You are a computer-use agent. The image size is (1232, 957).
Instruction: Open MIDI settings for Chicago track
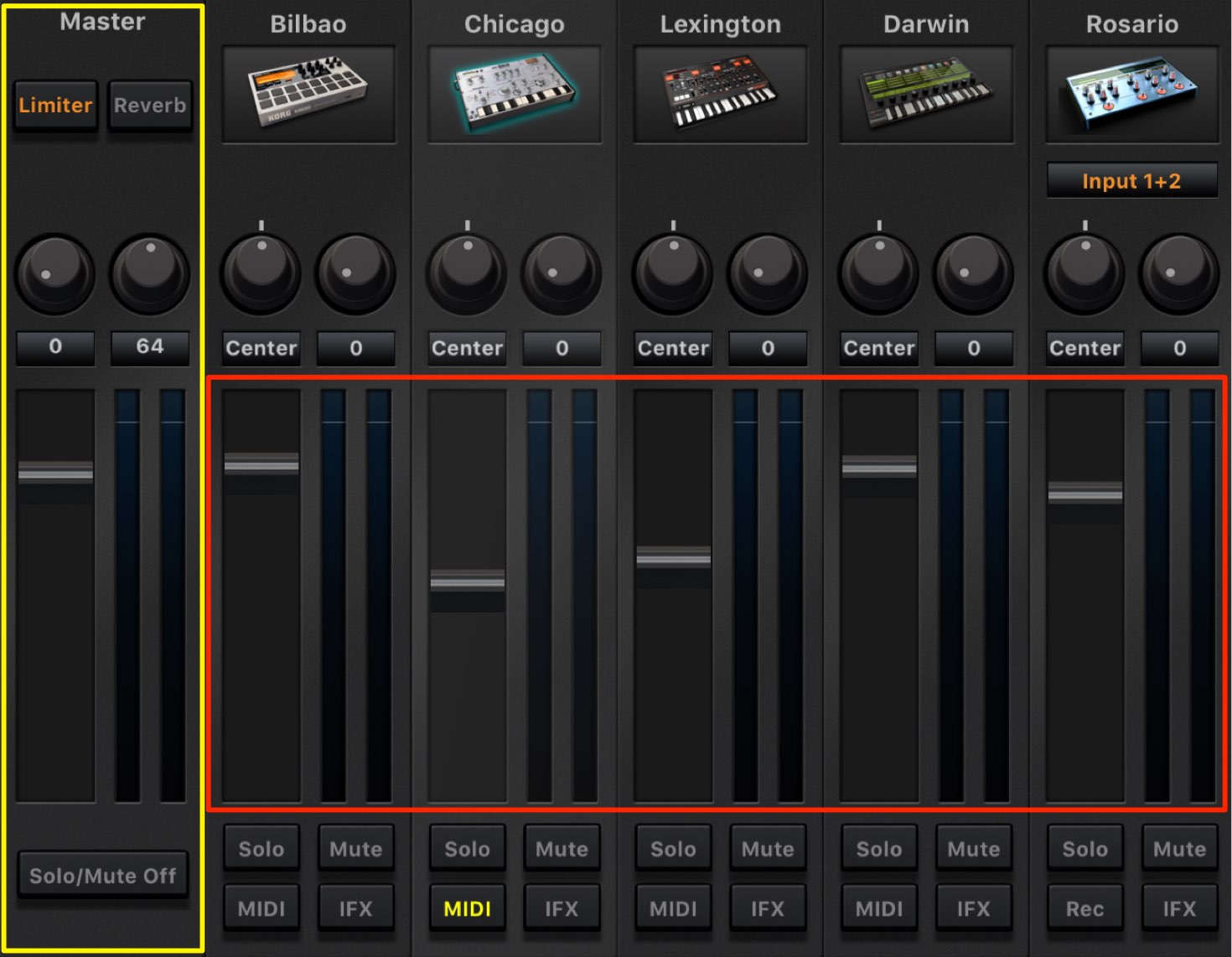click(x=467, y=908)
